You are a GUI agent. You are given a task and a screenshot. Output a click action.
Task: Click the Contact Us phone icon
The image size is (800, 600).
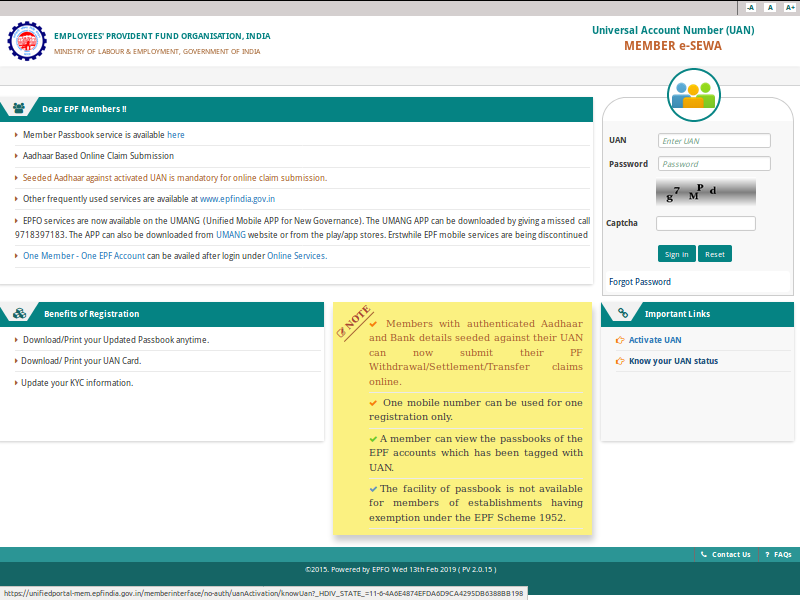[704, 554]
